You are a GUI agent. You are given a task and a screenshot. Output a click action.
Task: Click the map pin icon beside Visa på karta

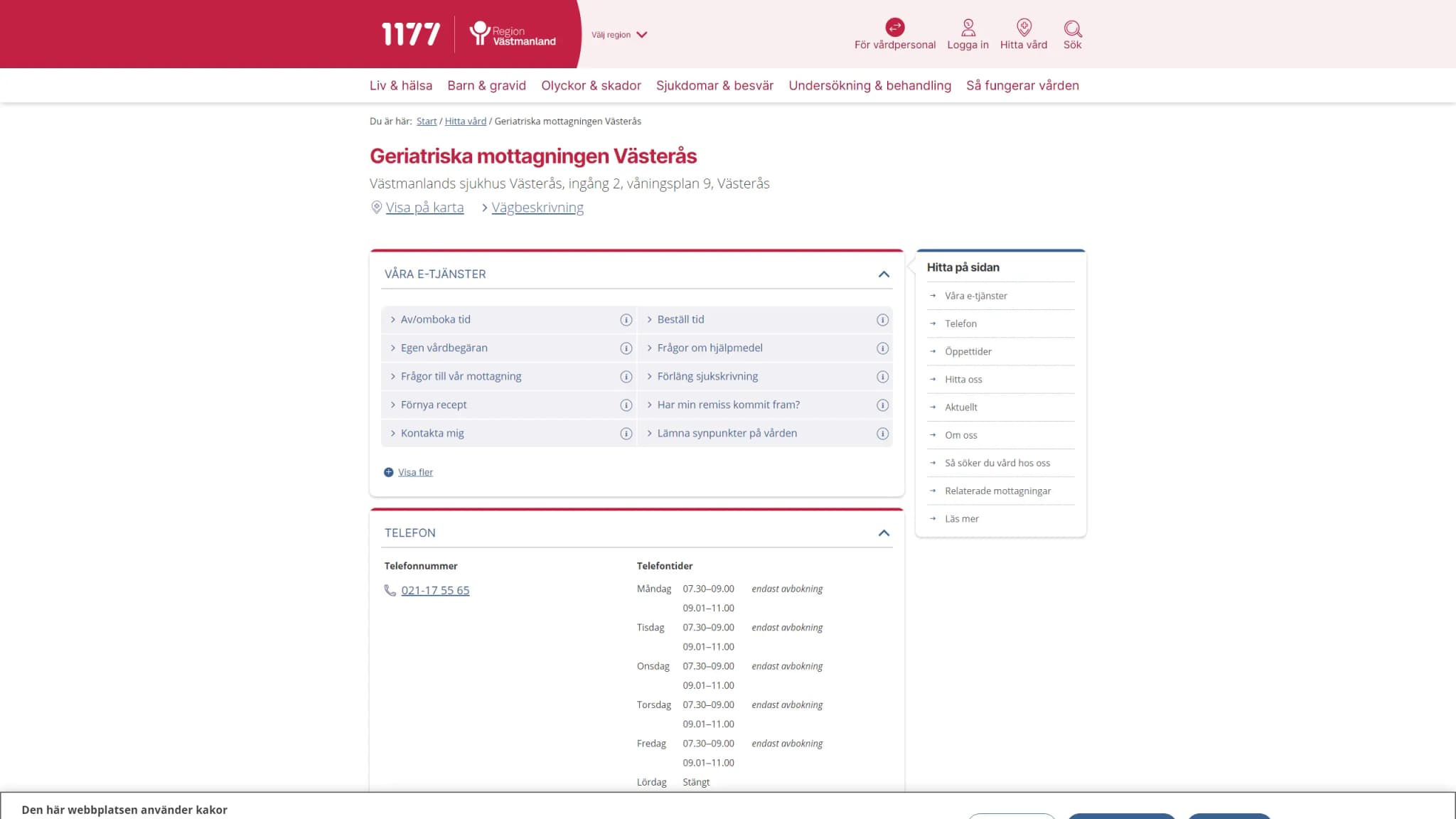click(376, 208)
